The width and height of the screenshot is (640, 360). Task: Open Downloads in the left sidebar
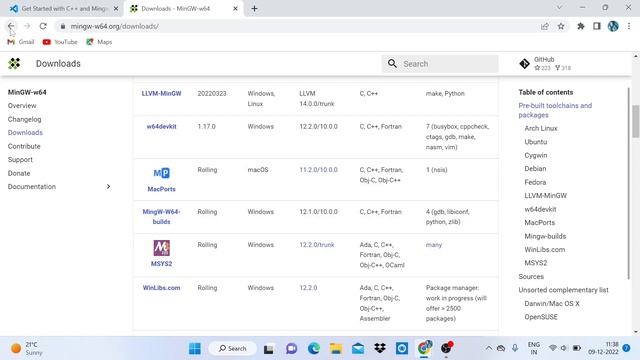pos(25,133)
